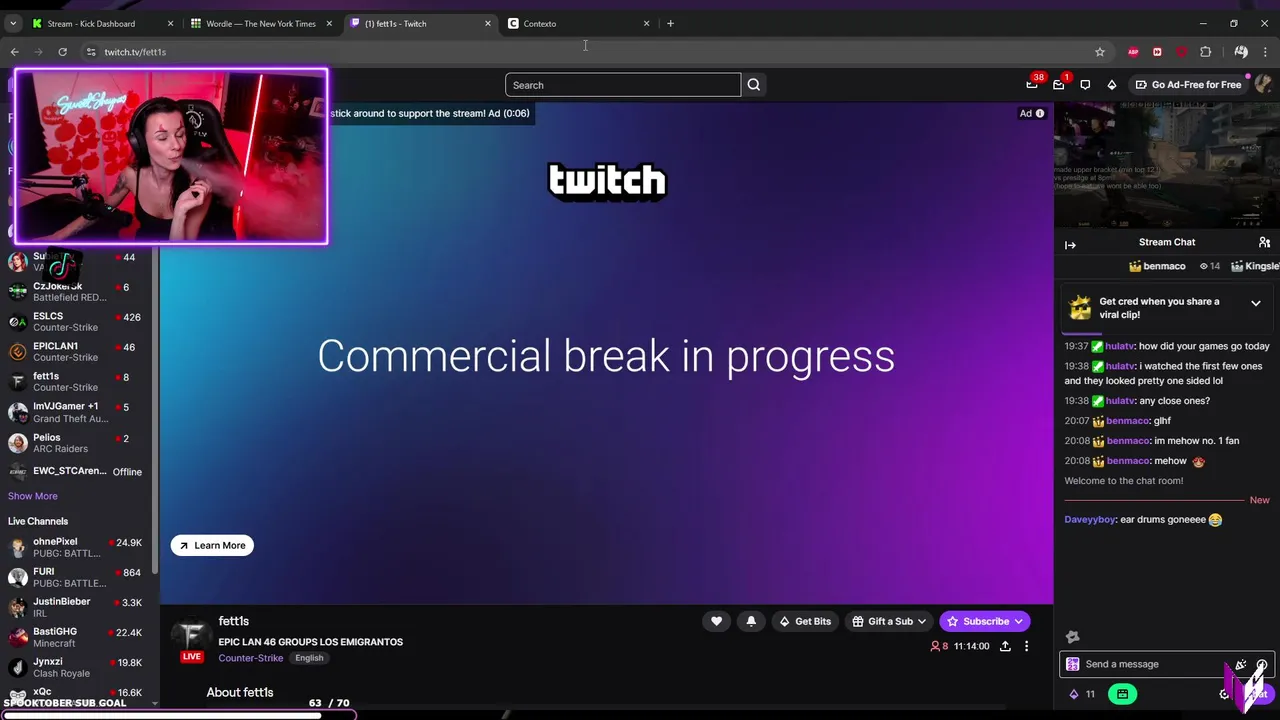
Task: Click the fett1s channel avatar
Action: (190, 636)
